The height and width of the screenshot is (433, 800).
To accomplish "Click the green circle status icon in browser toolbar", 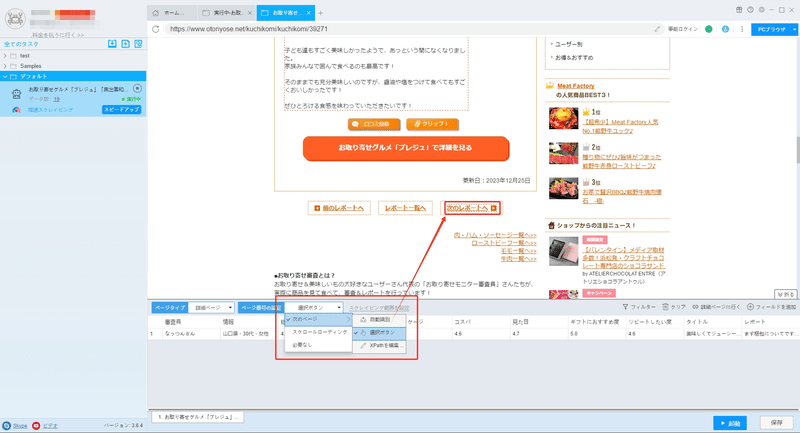I will (709, 29).
